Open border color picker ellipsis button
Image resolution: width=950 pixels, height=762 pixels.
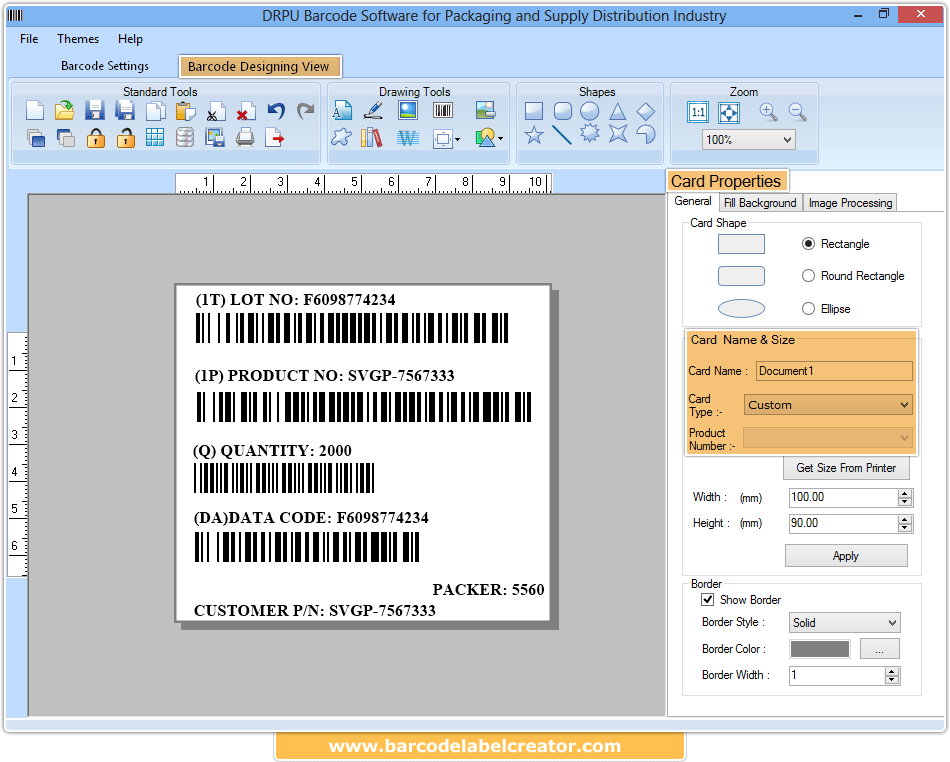(x=879, y=649)
